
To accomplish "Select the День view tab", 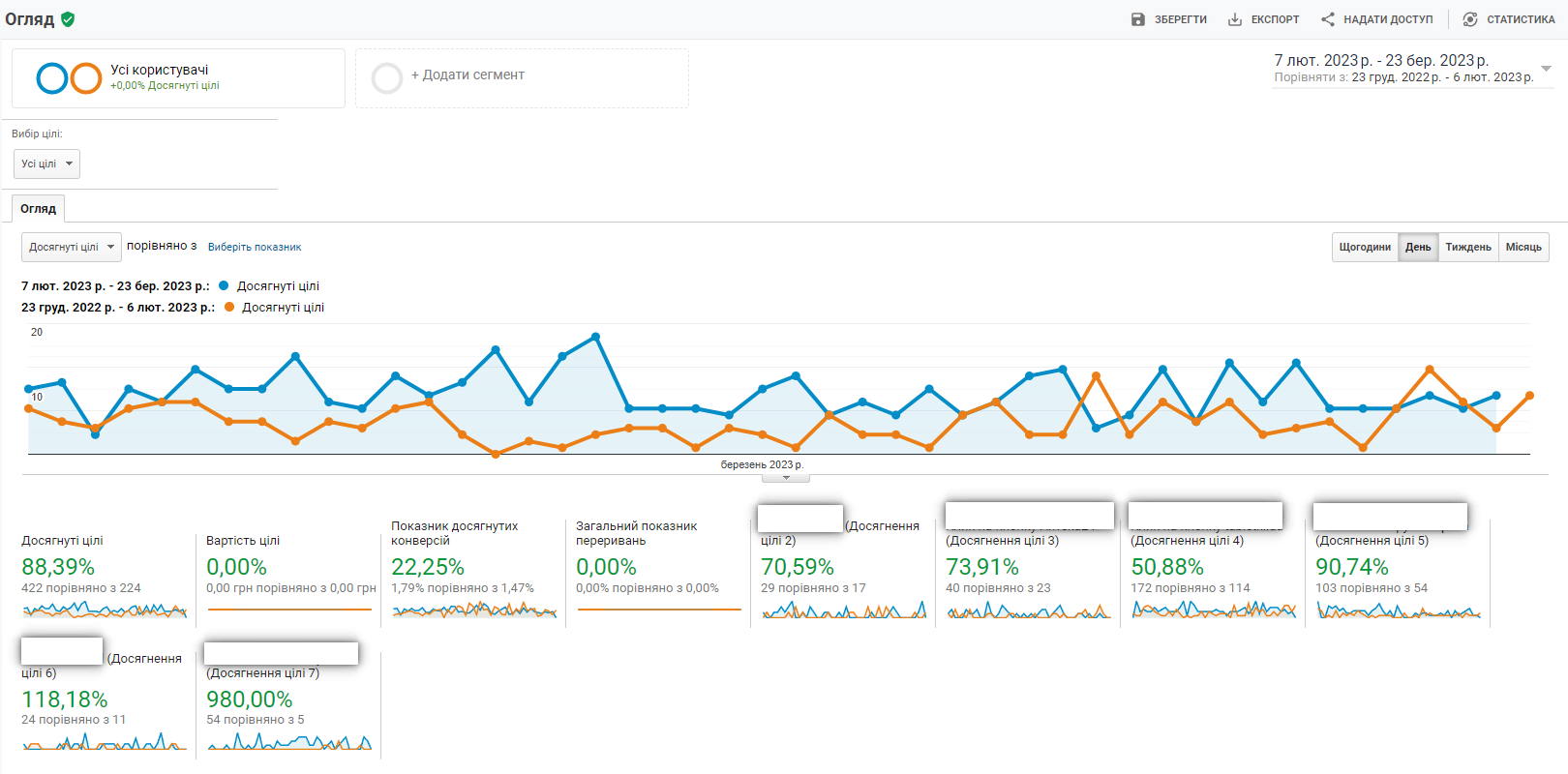I will 1418,248.
